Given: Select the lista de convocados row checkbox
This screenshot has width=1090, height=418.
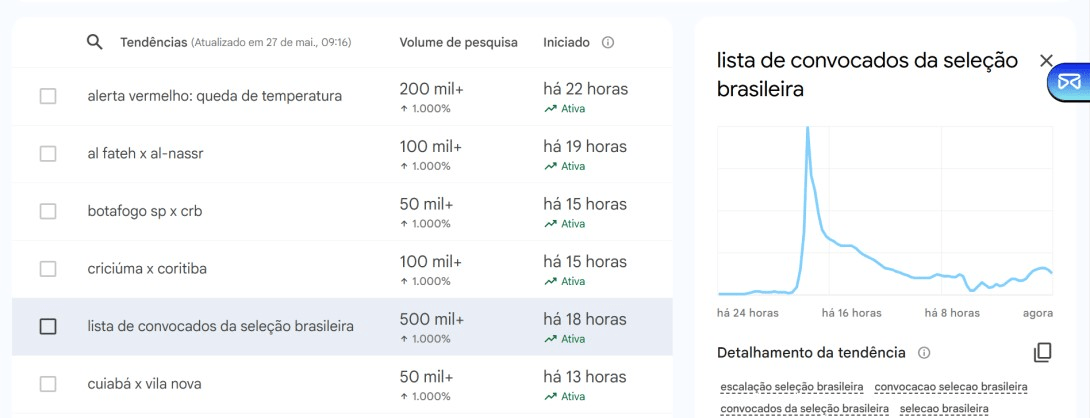Looking at the screenshot, I should point(48,326).
